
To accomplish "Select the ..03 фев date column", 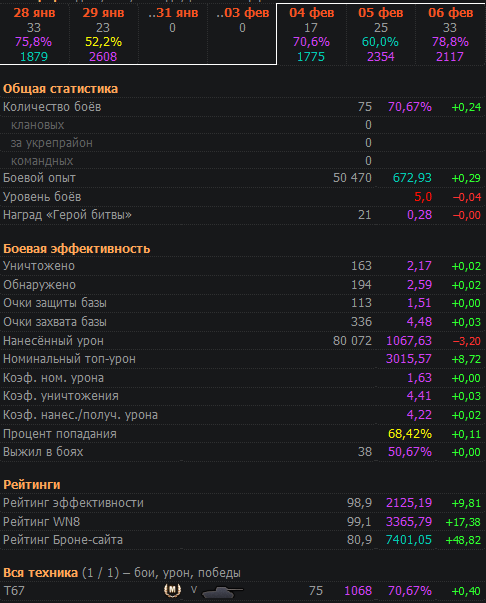I will click(242, 34).
